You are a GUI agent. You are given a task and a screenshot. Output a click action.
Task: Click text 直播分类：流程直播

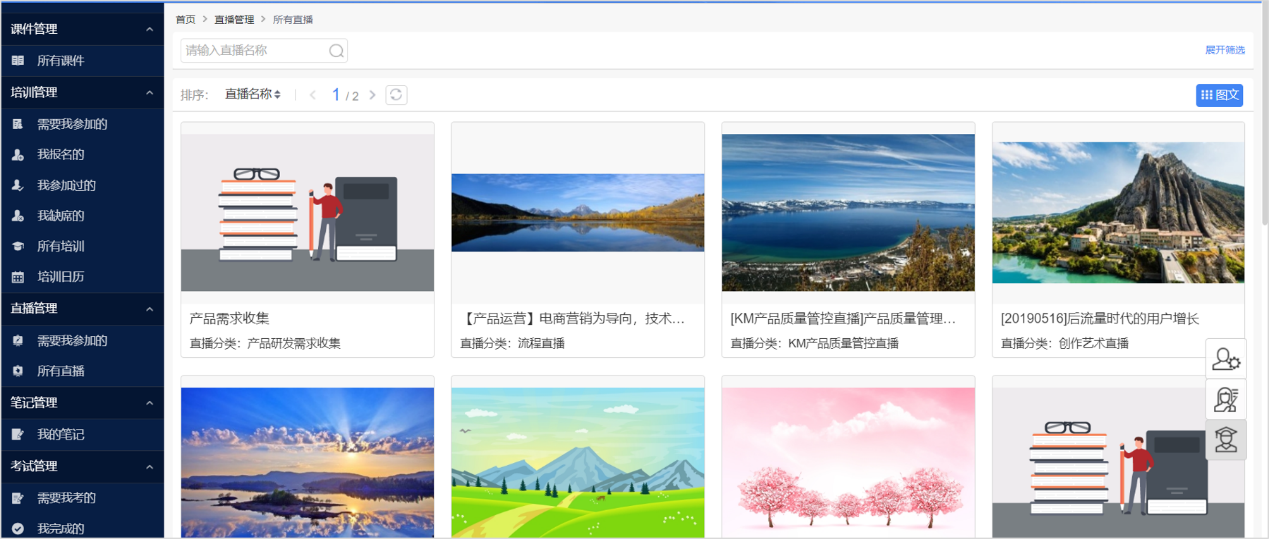click(x=512, y=343)
